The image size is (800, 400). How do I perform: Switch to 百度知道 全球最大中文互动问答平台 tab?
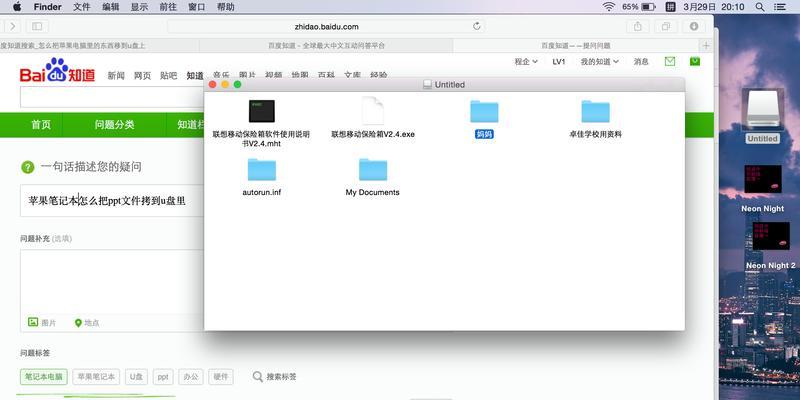(x=326, y=45)
